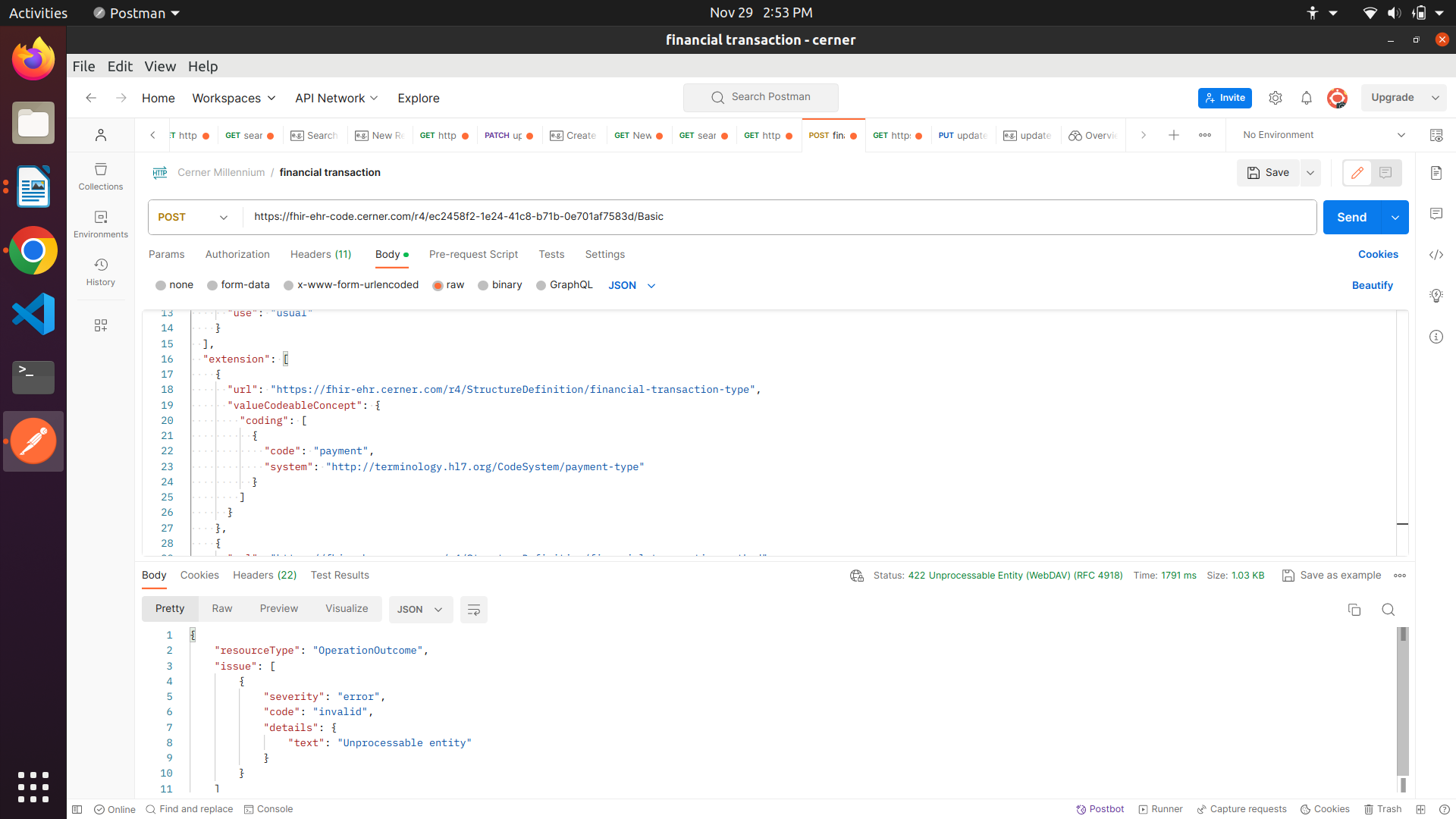Screen dimensions: 1456x819
Task: Copy the response body
Action: click(1354, 609)
